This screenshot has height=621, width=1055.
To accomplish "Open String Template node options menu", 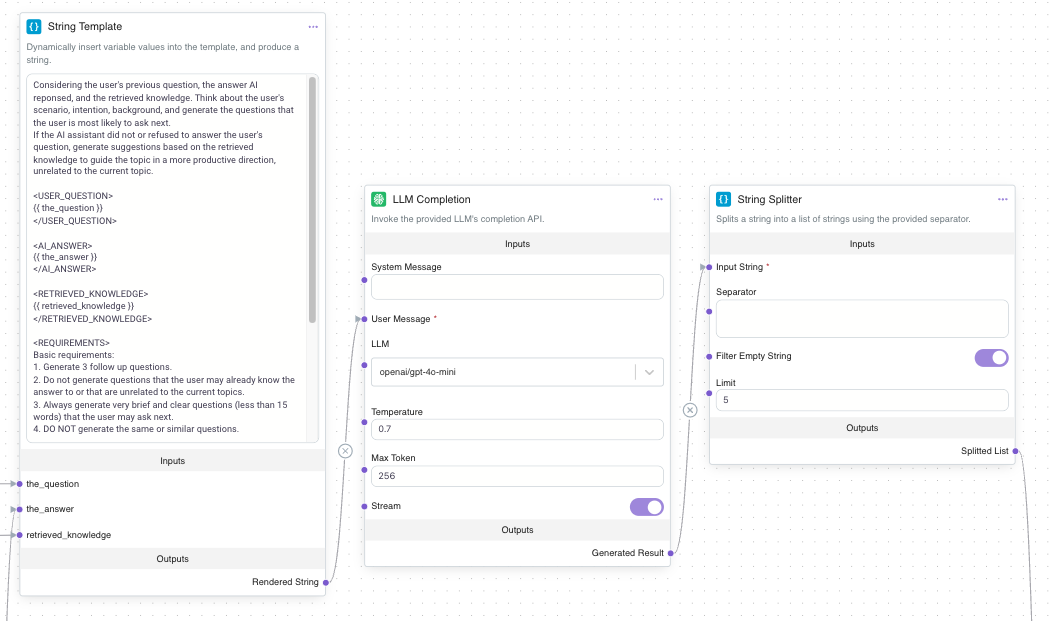I will [313, 27].
